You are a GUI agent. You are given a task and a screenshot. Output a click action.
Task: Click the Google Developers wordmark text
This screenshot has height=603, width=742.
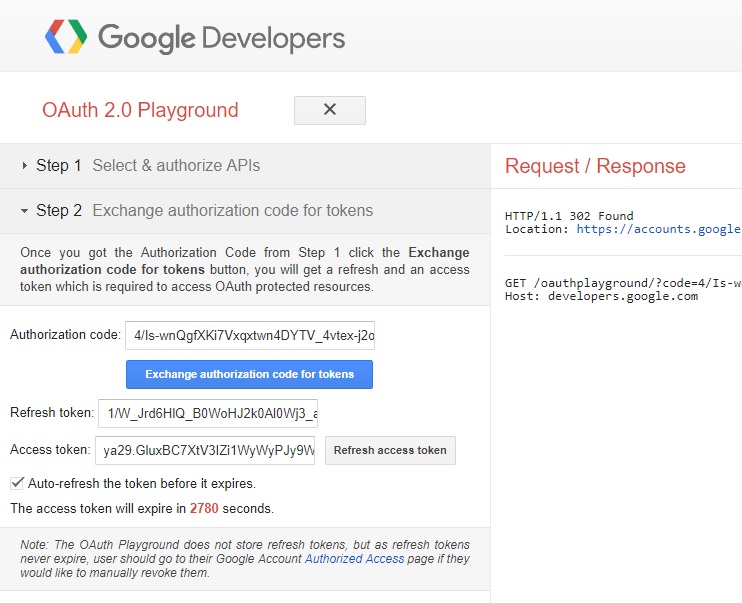[221, 39]
